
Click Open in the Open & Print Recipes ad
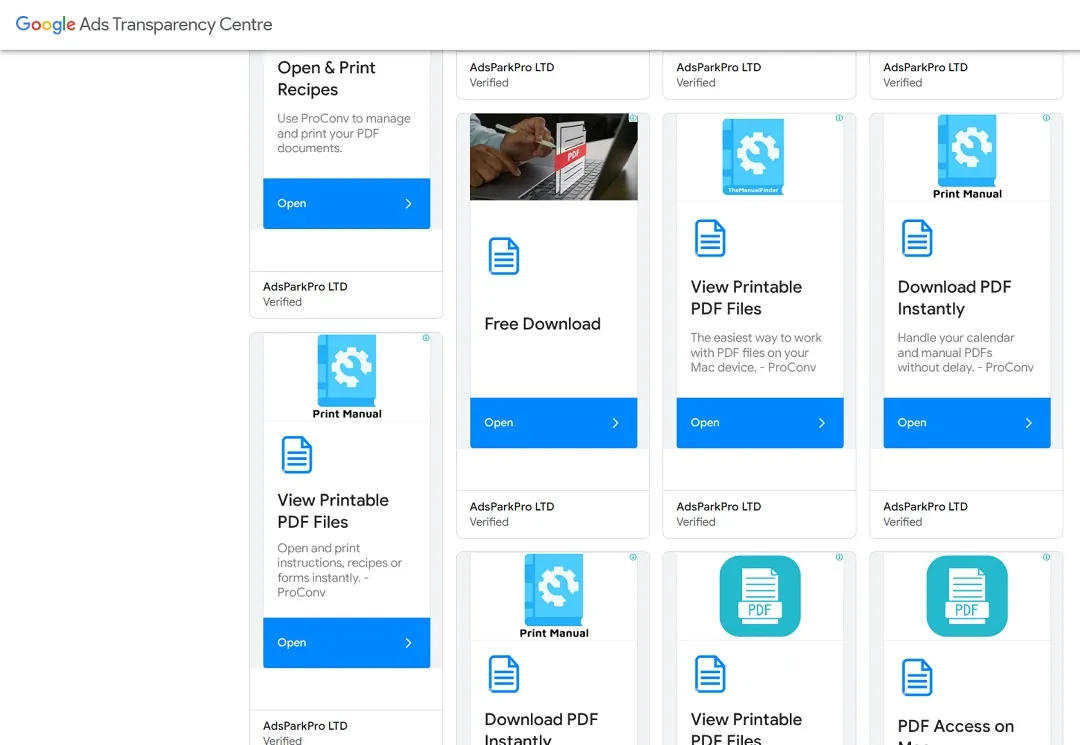point(346,204)
